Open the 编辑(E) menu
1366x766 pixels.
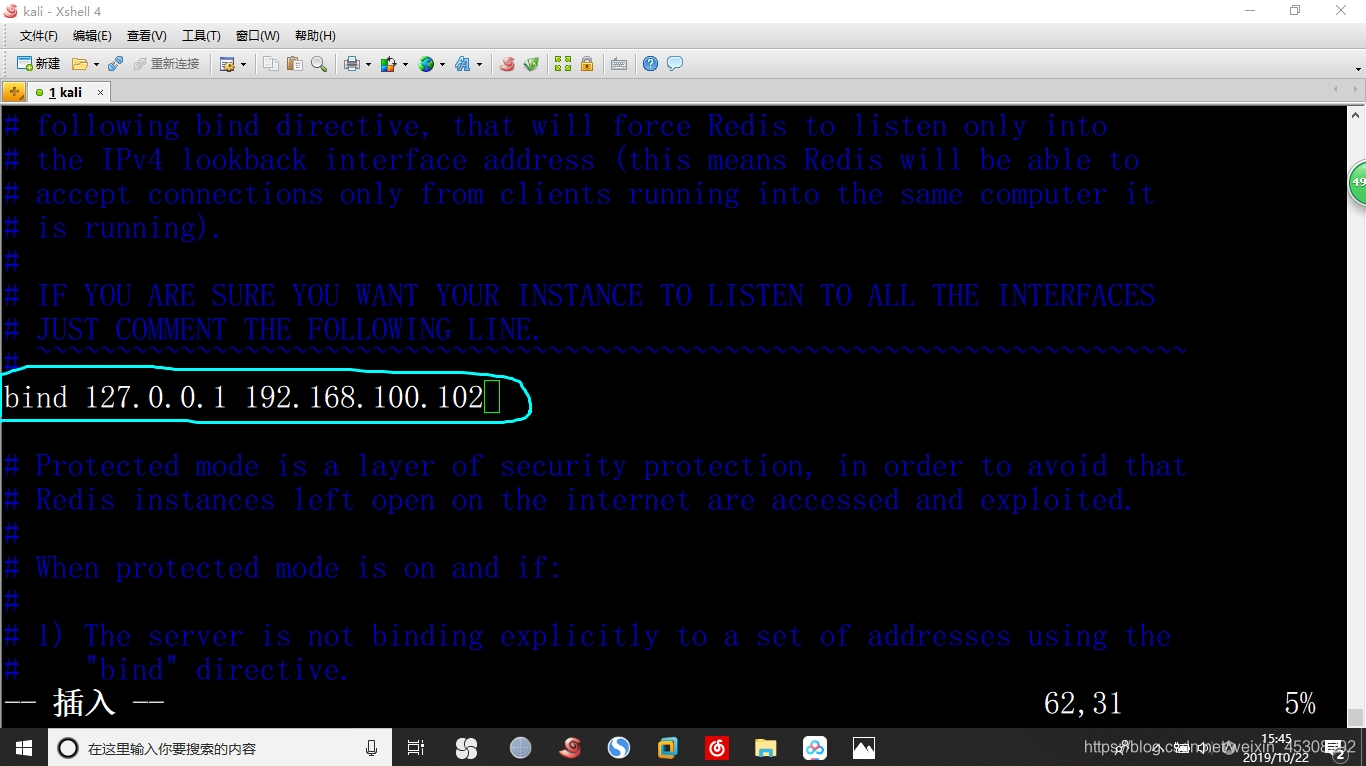click(x=92, y=36)
